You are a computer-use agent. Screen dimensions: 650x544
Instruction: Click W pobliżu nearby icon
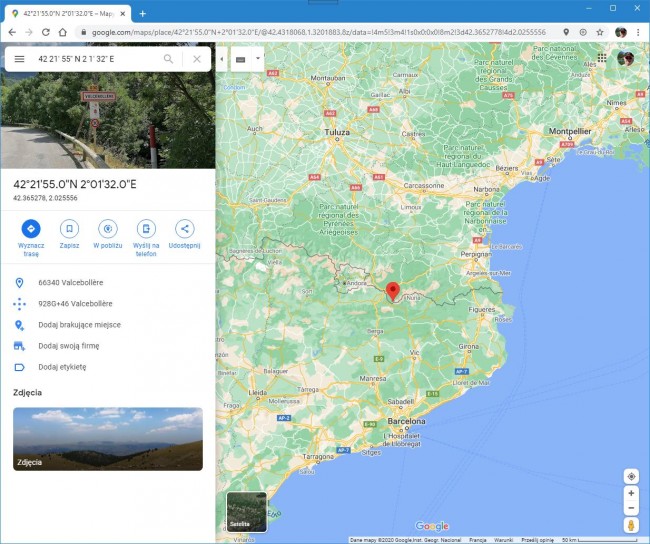pos(108,229)
